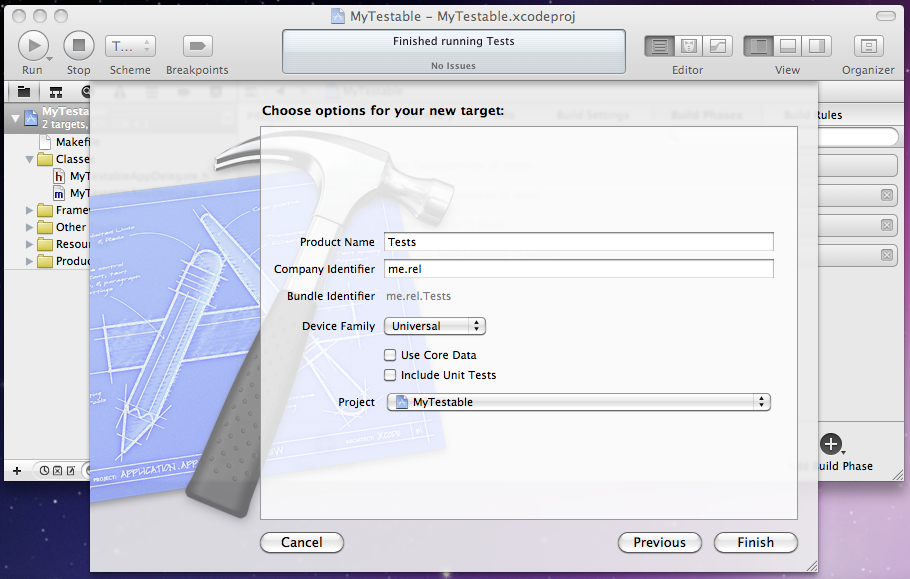910x579 pixels.
Task: Remove the first build phase with X
Action: [x=887, y=195]
